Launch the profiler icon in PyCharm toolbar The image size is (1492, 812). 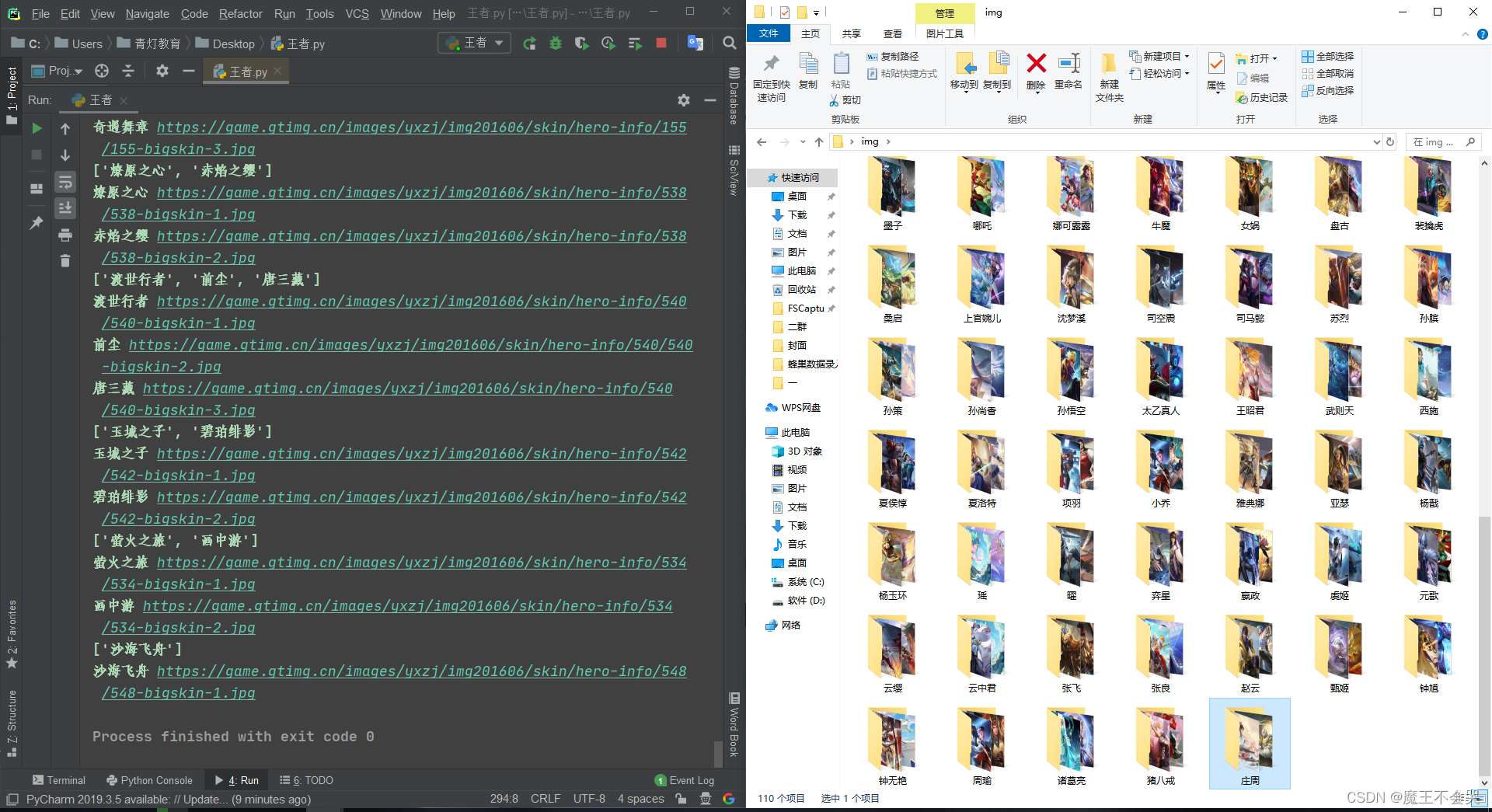[x=608, y=44]
